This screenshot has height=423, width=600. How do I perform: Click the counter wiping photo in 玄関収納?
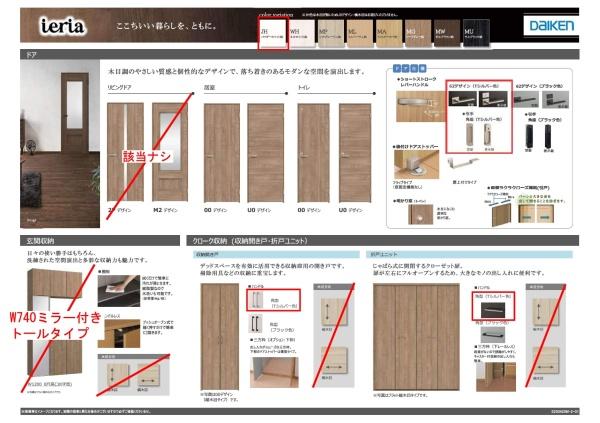click(119, 291)
